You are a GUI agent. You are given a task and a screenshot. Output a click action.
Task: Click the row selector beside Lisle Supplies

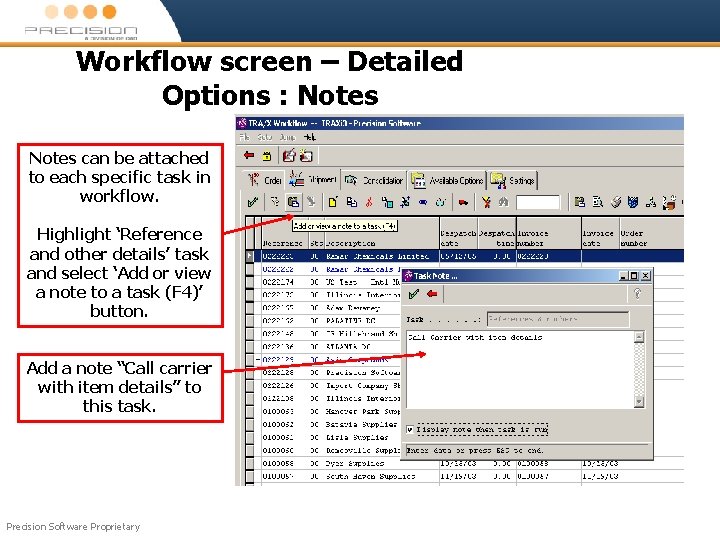point(250,437)
